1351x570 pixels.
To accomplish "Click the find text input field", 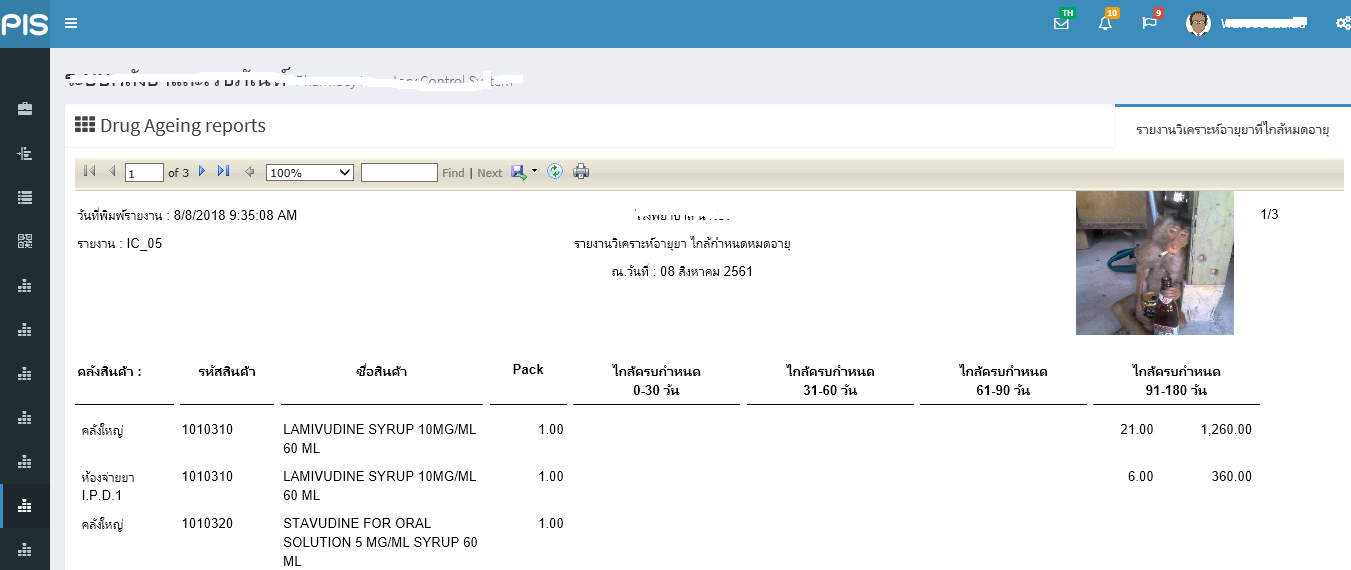I will [398, 173].
